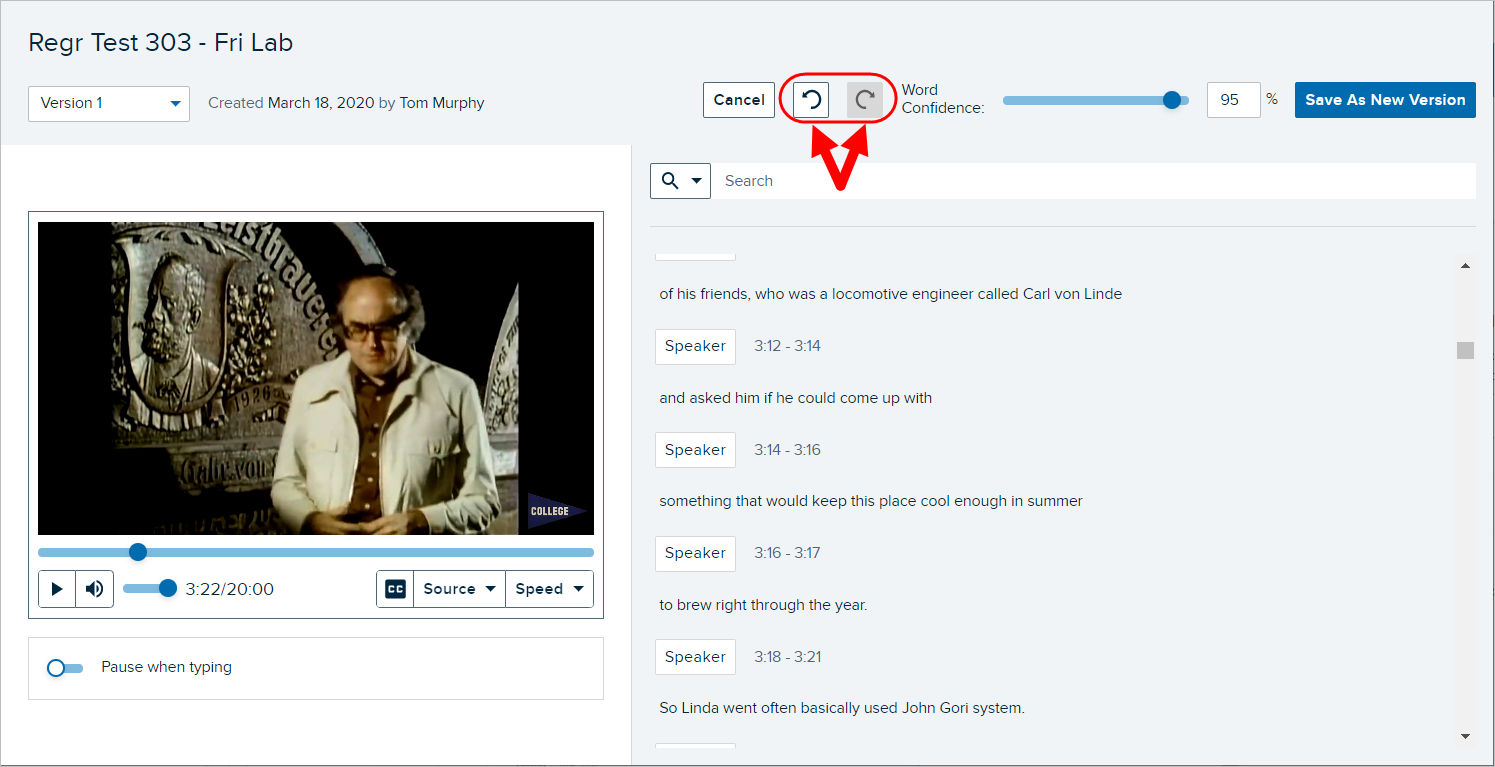The height and width of the screenshot is (767, 1495).
Task: Click the video progress bar handle
Action: pos(138,552)
